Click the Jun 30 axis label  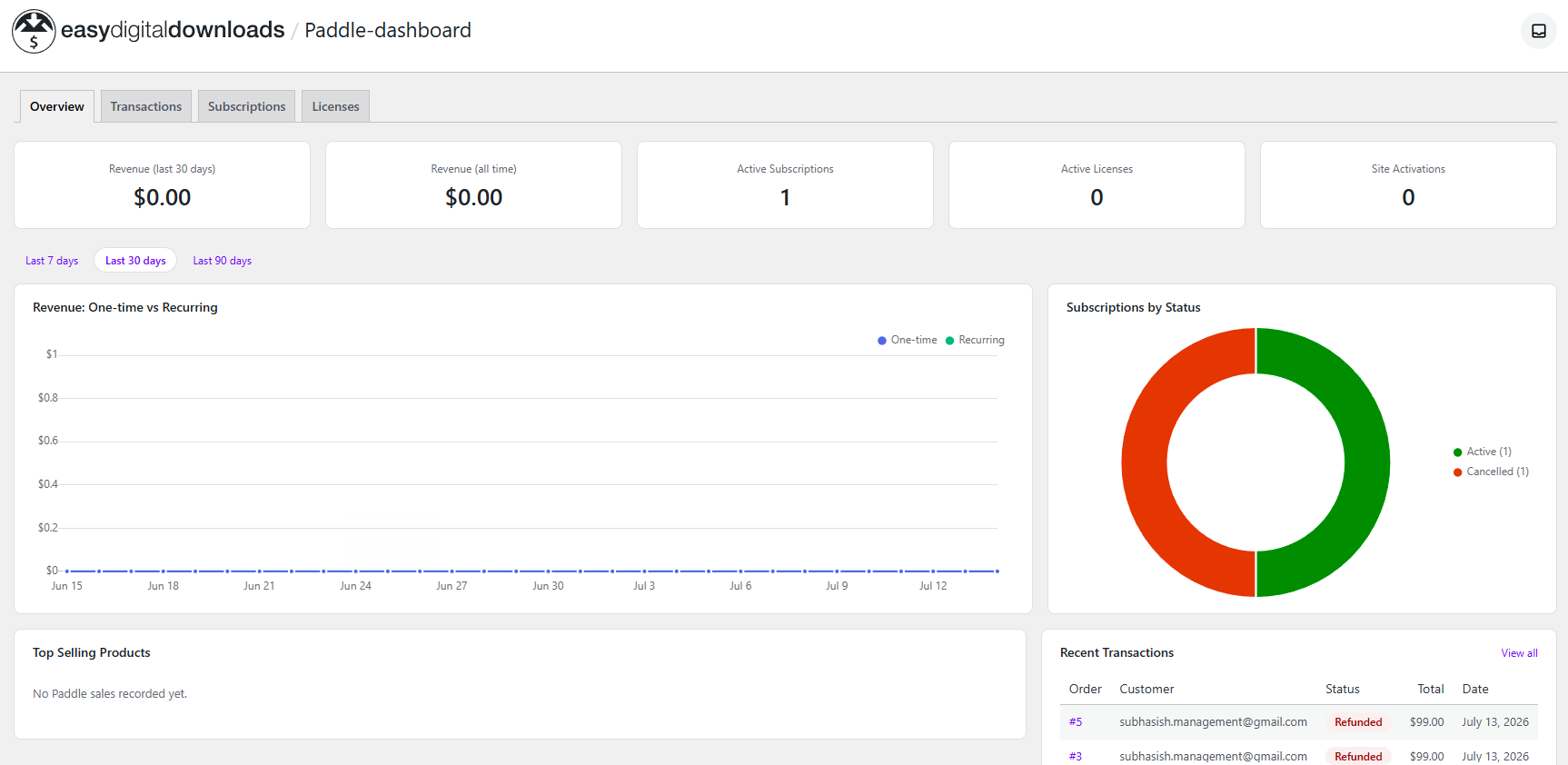[x=548, y=586]
